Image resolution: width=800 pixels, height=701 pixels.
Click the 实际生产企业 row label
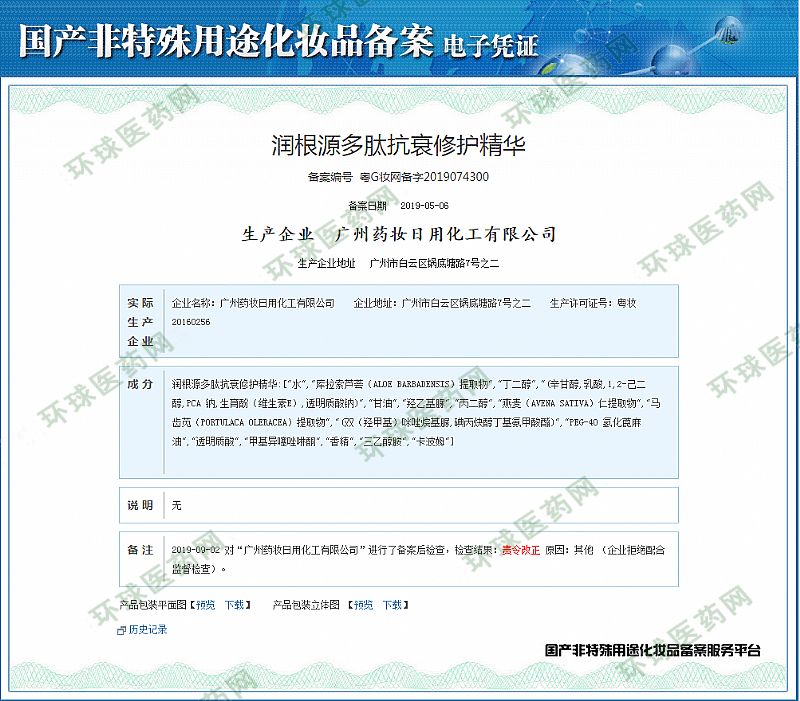point(140,321)
